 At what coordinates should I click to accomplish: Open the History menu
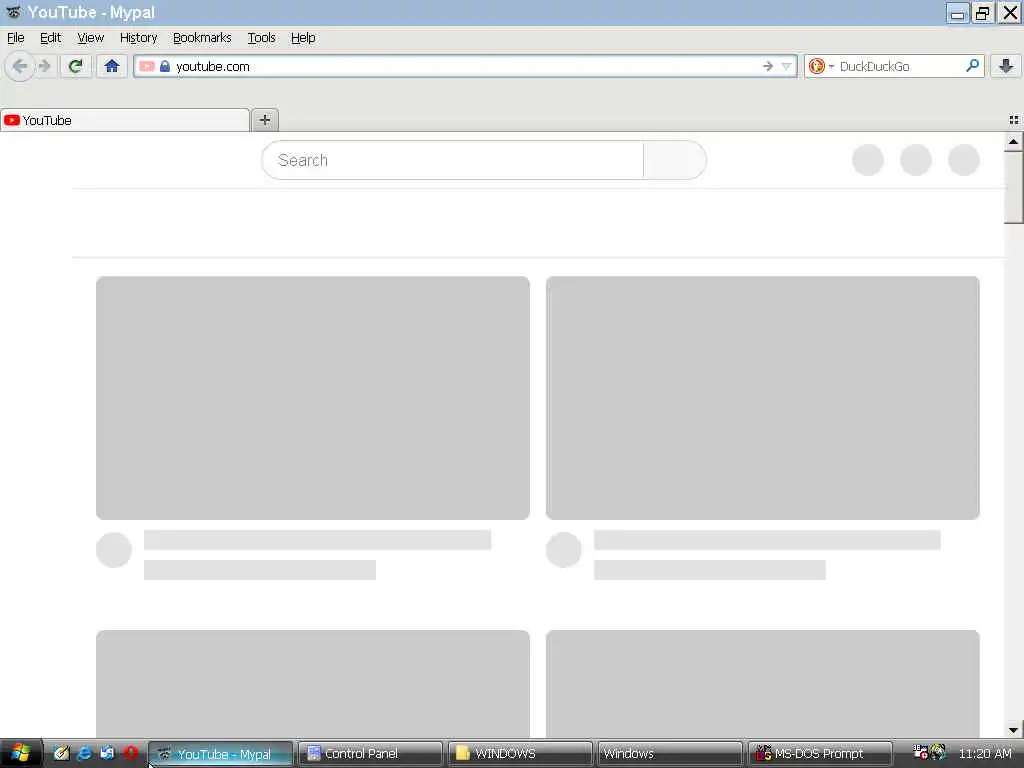[138, 38]
